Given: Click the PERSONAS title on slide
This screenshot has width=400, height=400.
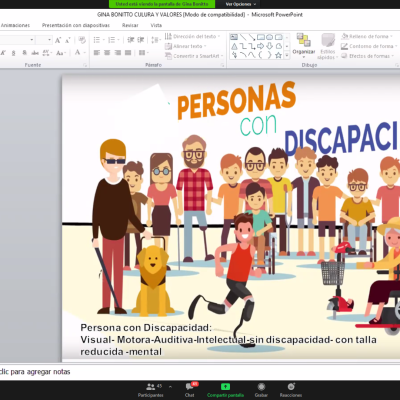Looking at the screenshot, I should pyautogui.click(x=236, y=100).
